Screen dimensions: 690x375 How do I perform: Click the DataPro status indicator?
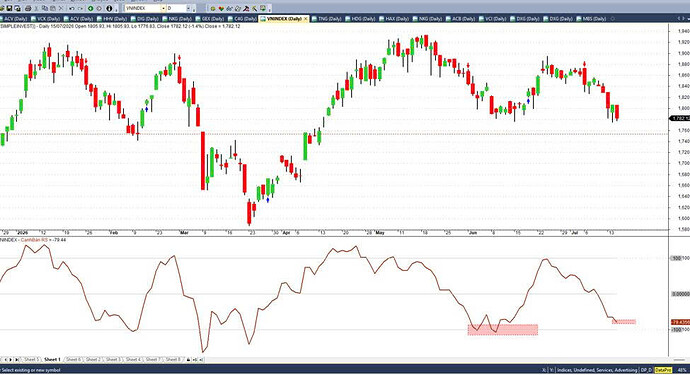663,370
